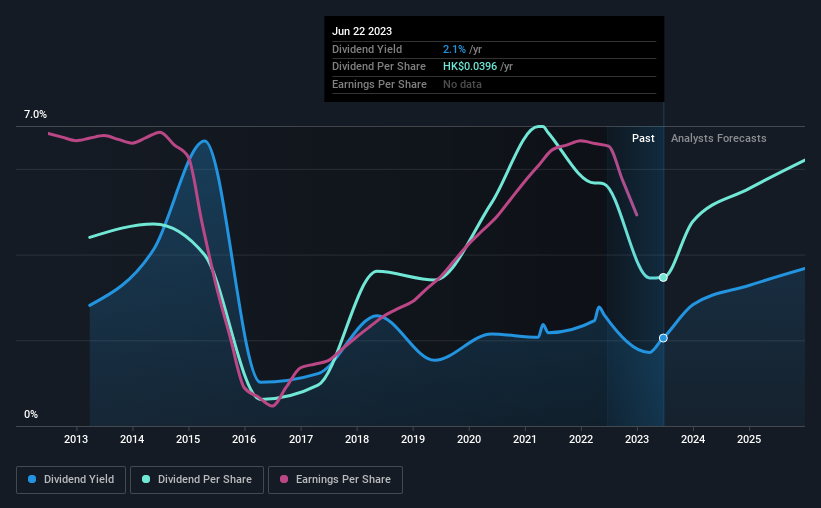Click the 2024 x-axis label
Viewport: 821px width, 508px height.
693,439
